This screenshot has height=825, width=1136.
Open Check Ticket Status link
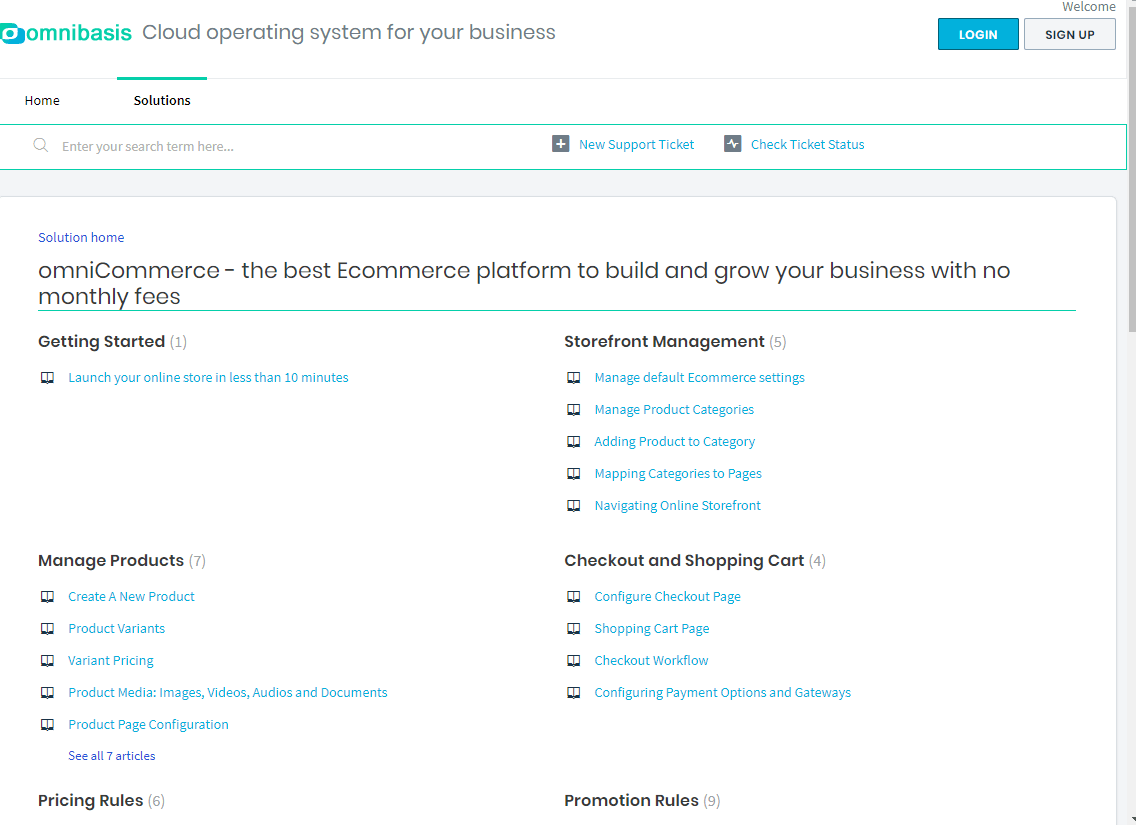point(807,145)
